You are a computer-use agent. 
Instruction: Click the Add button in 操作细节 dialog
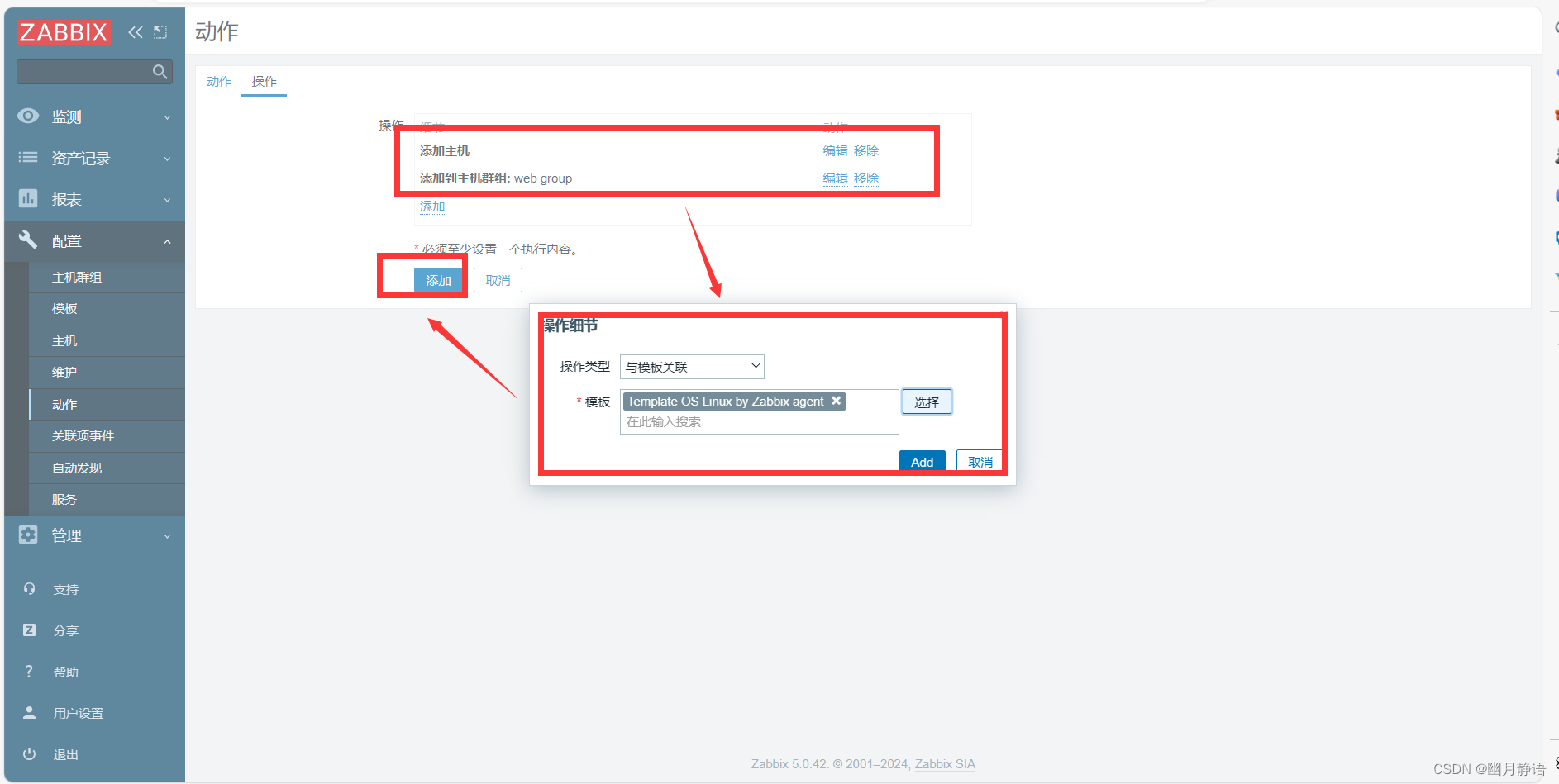click(922, 462)
